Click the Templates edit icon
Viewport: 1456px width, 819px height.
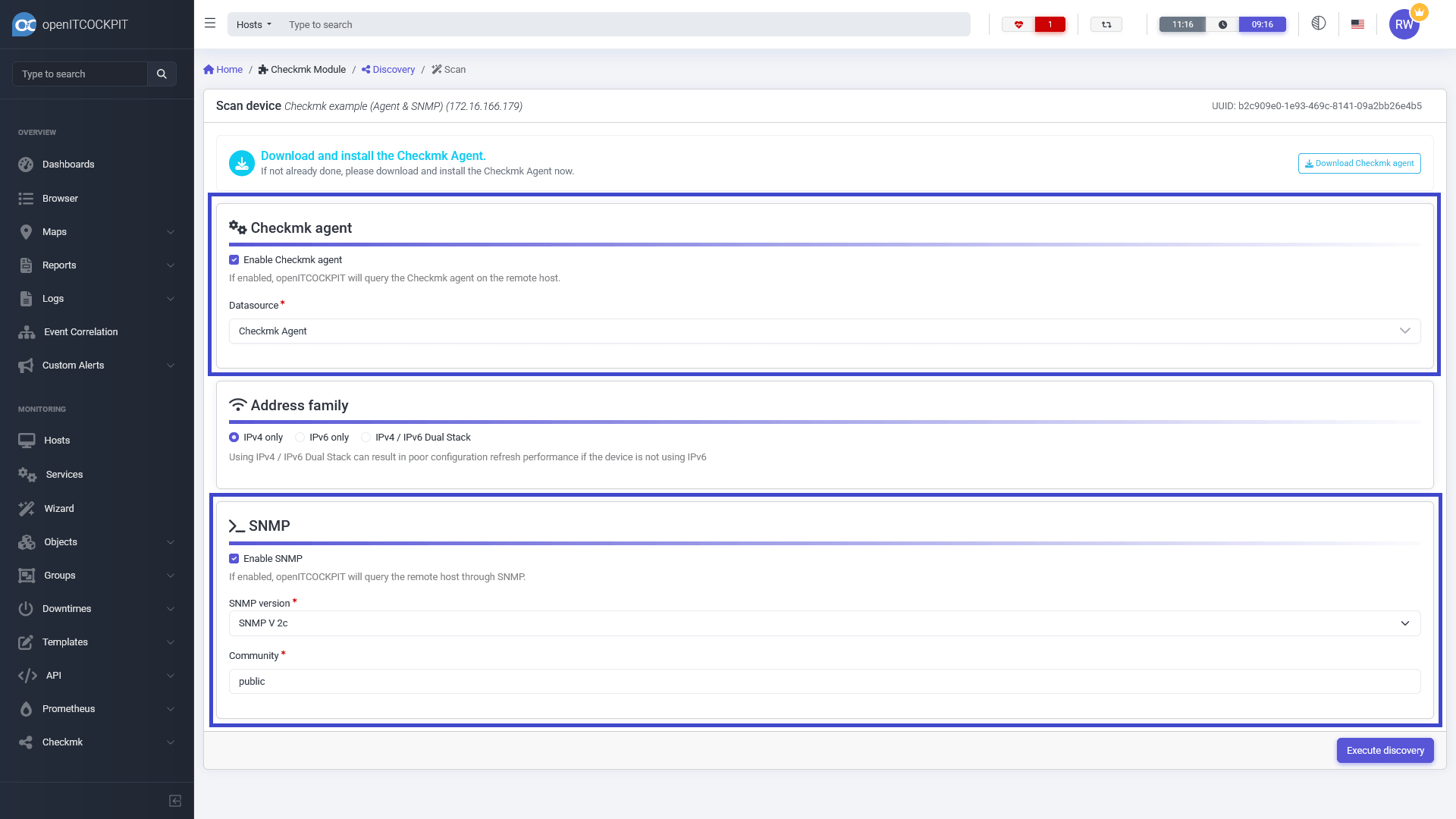pos(26,642)
